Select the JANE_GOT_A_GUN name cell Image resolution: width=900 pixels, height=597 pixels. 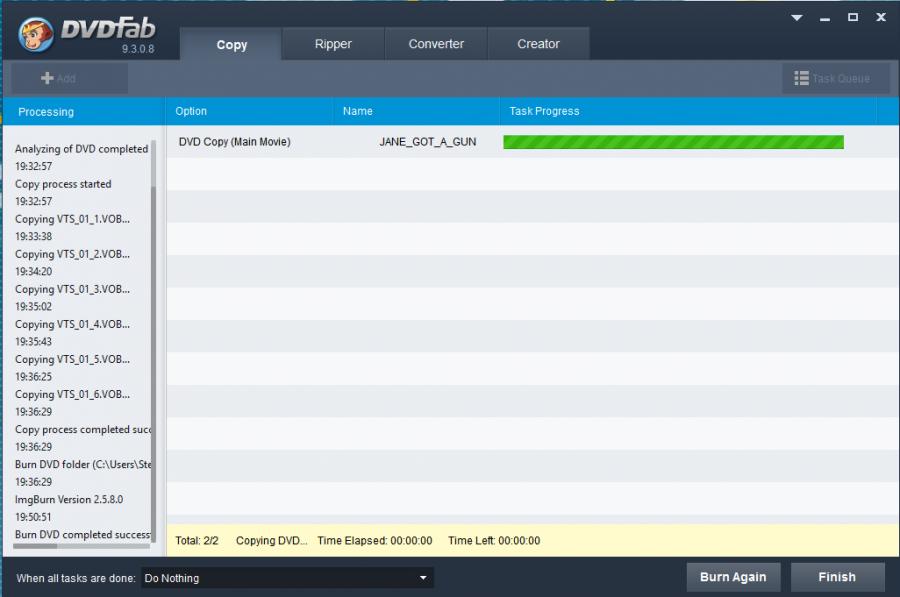[428, 142]
